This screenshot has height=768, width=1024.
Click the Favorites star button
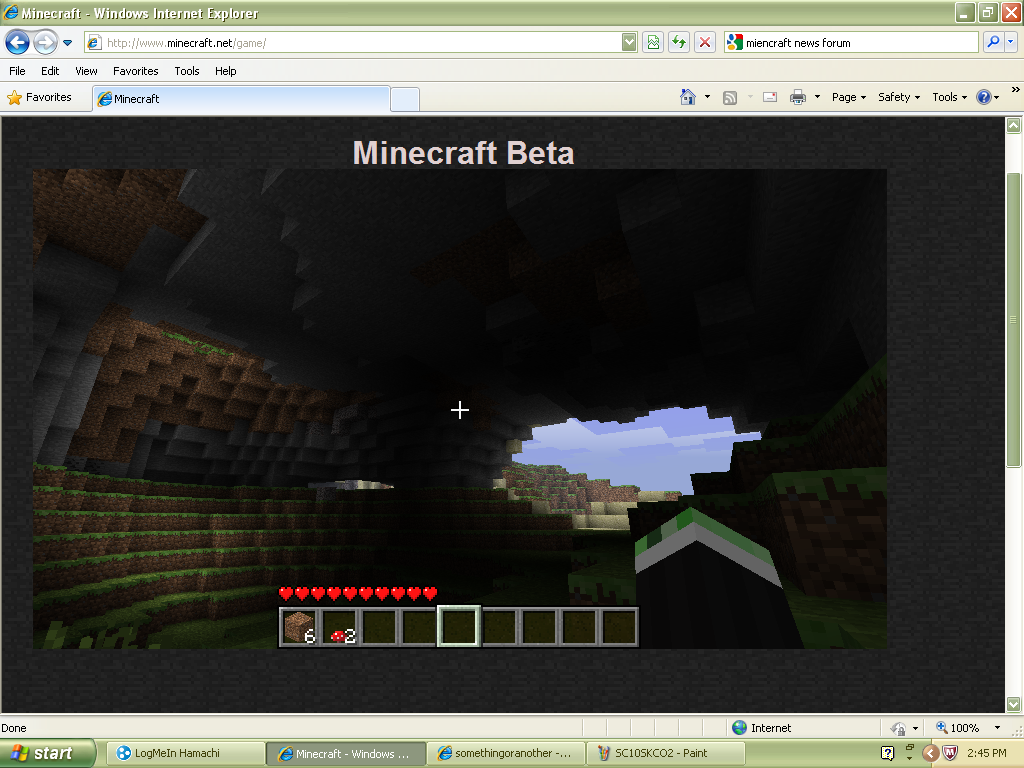point(40,97)
